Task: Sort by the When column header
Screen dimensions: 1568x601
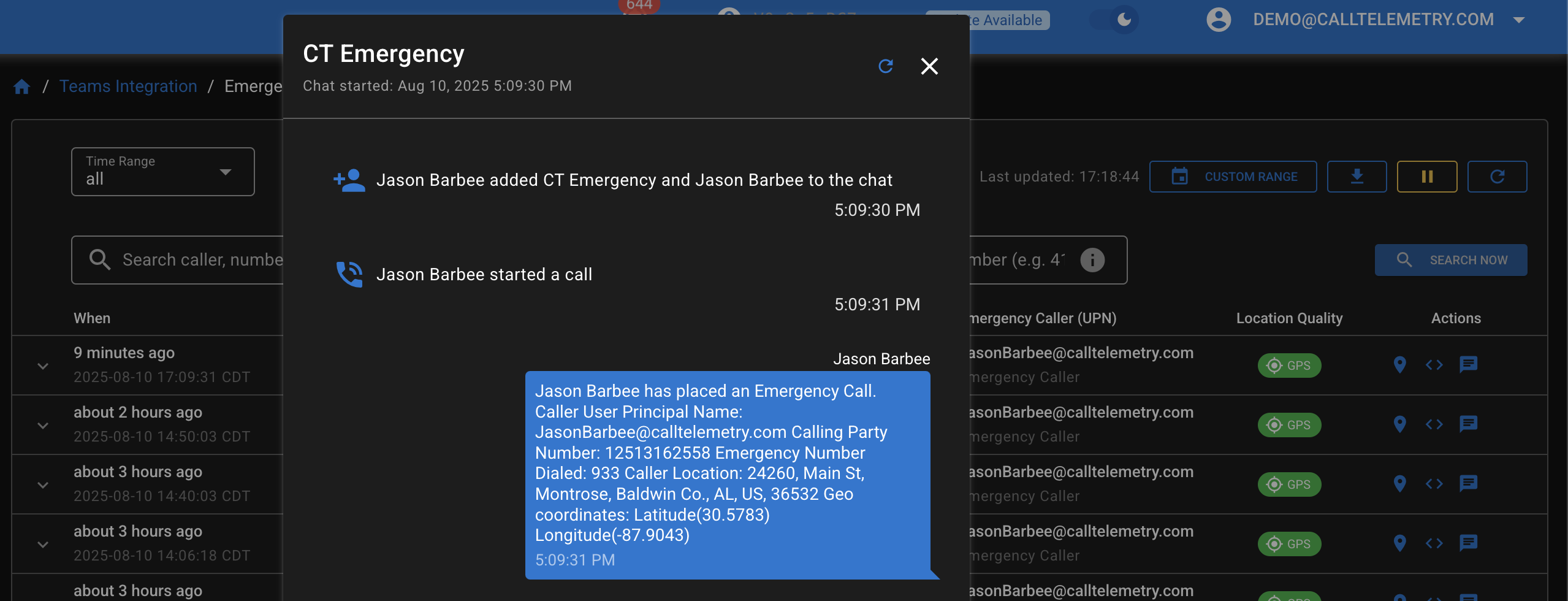Action: point(92,318)
